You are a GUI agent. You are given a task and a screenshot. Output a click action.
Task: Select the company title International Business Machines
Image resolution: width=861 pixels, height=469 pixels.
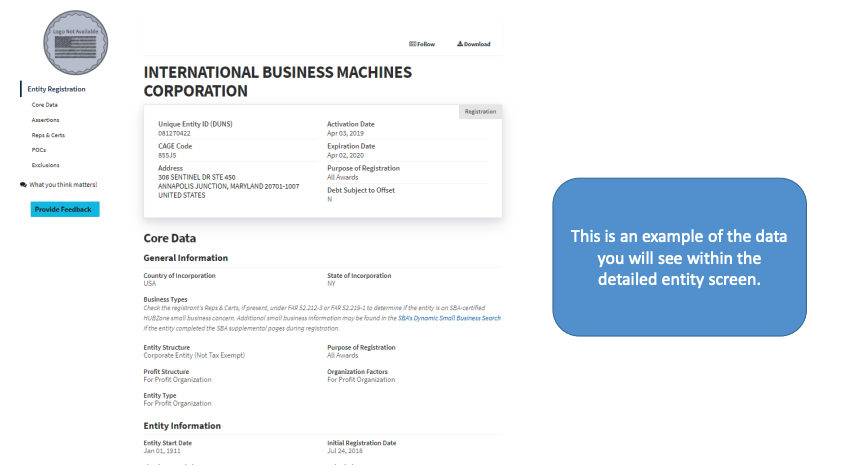(278, 82)
